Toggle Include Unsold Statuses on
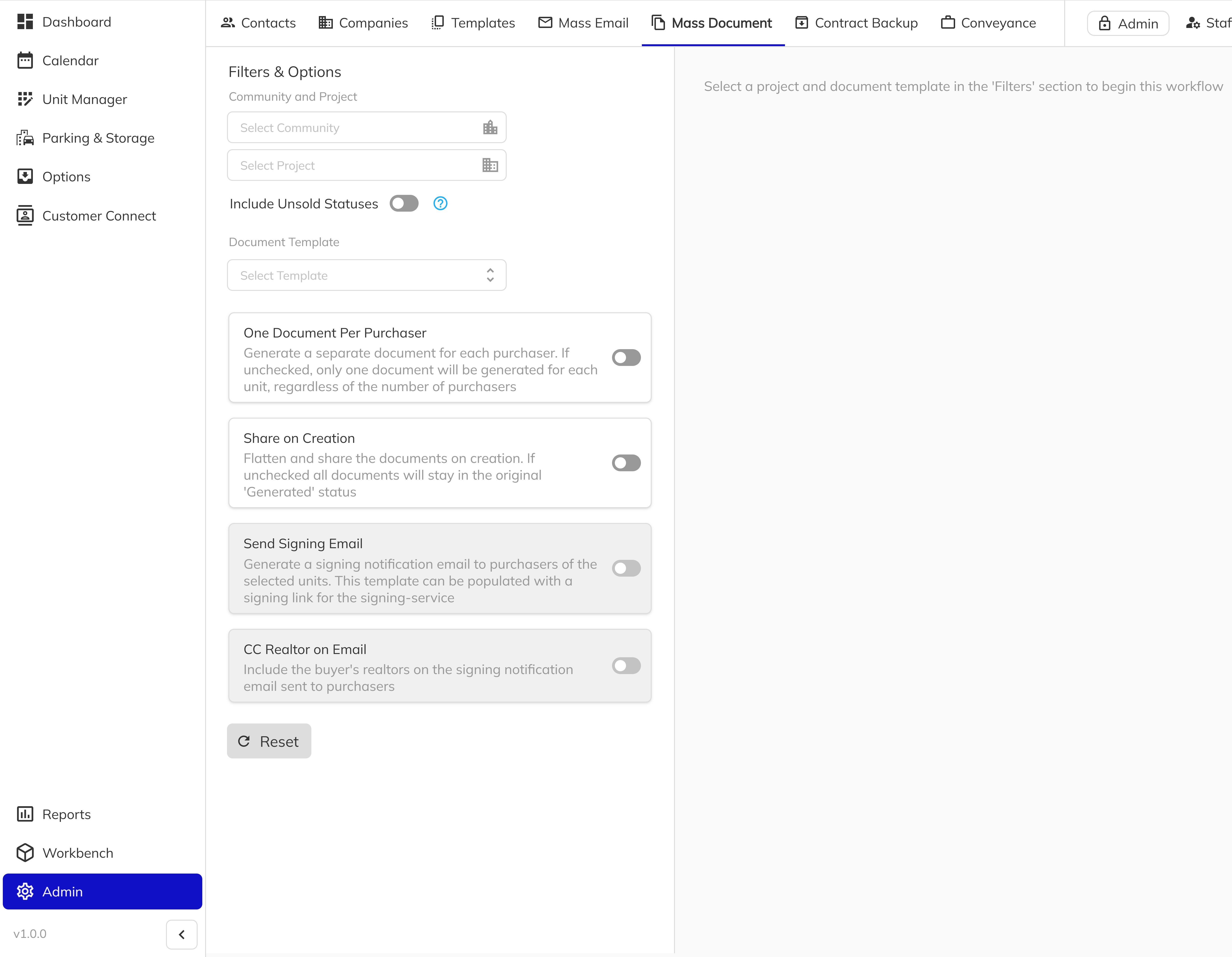Screen dimensions: 1232x957 tap(404, 203)
